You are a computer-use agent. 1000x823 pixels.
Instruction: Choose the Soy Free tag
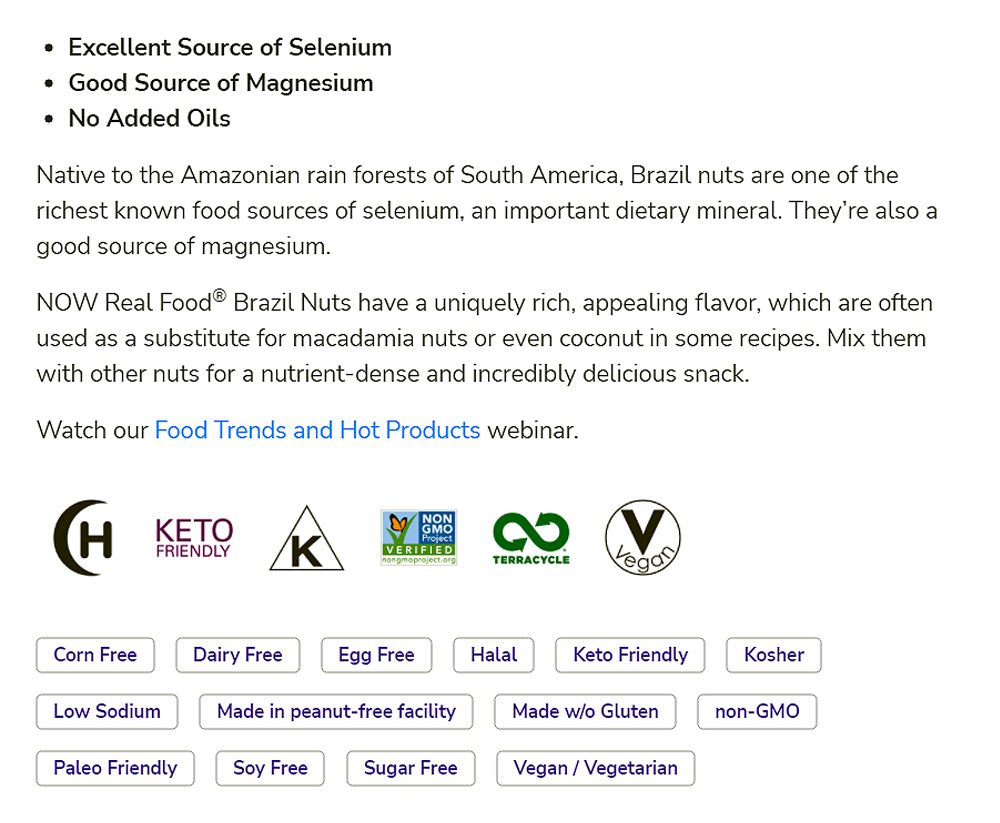tap(270, 768)
